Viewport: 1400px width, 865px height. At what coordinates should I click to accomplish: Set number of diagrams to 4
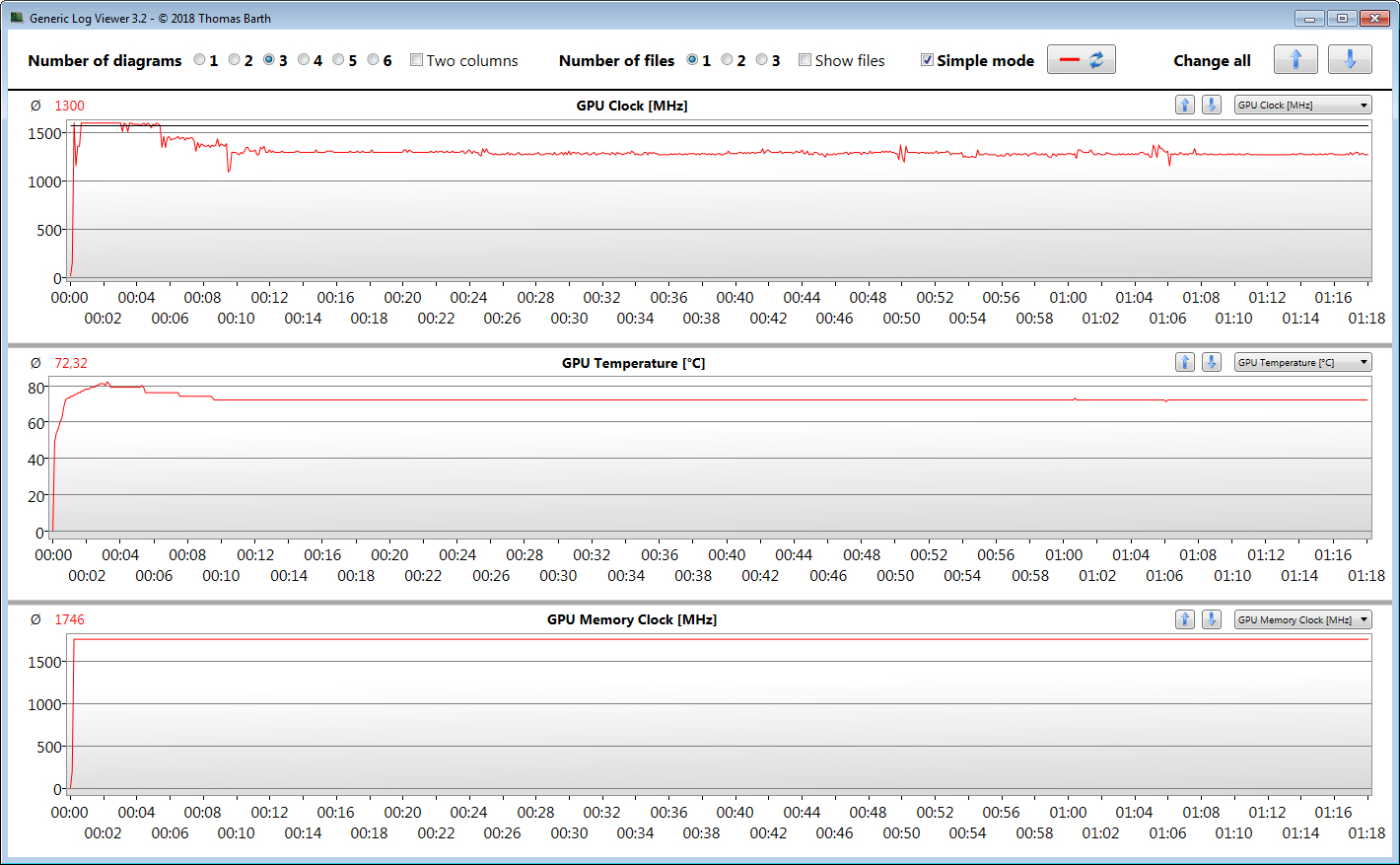click(304, 60)
